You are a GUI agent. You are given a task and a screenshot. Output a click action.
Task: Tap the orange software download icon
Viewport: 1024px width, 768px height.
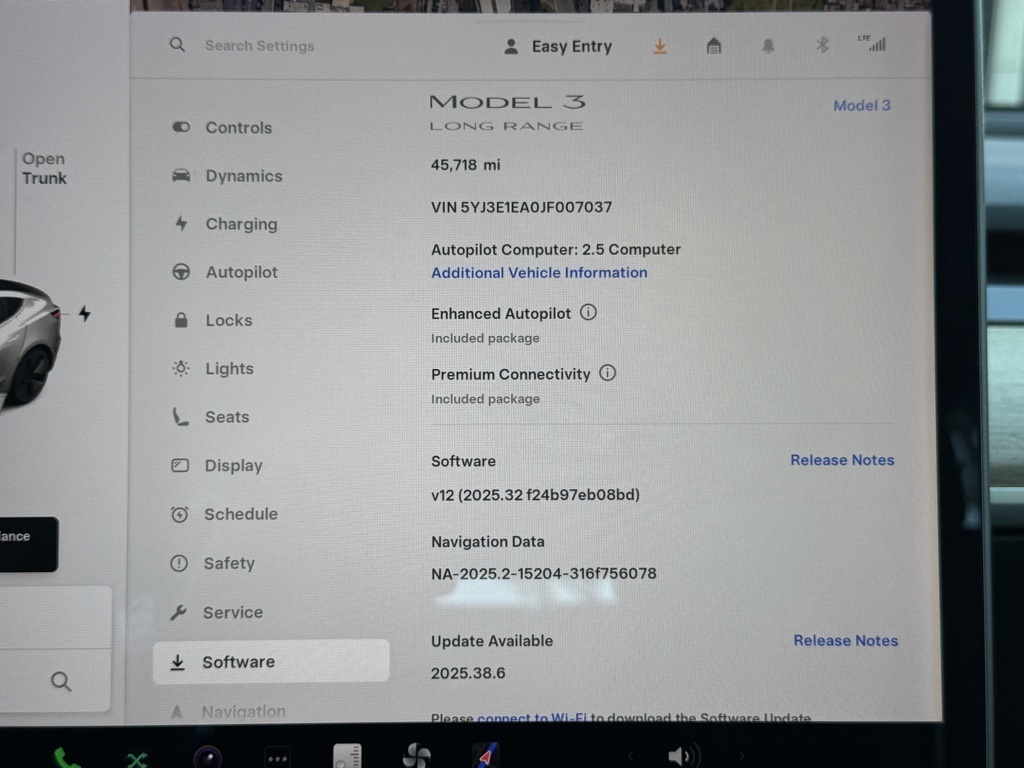click(x=660, y=46)
